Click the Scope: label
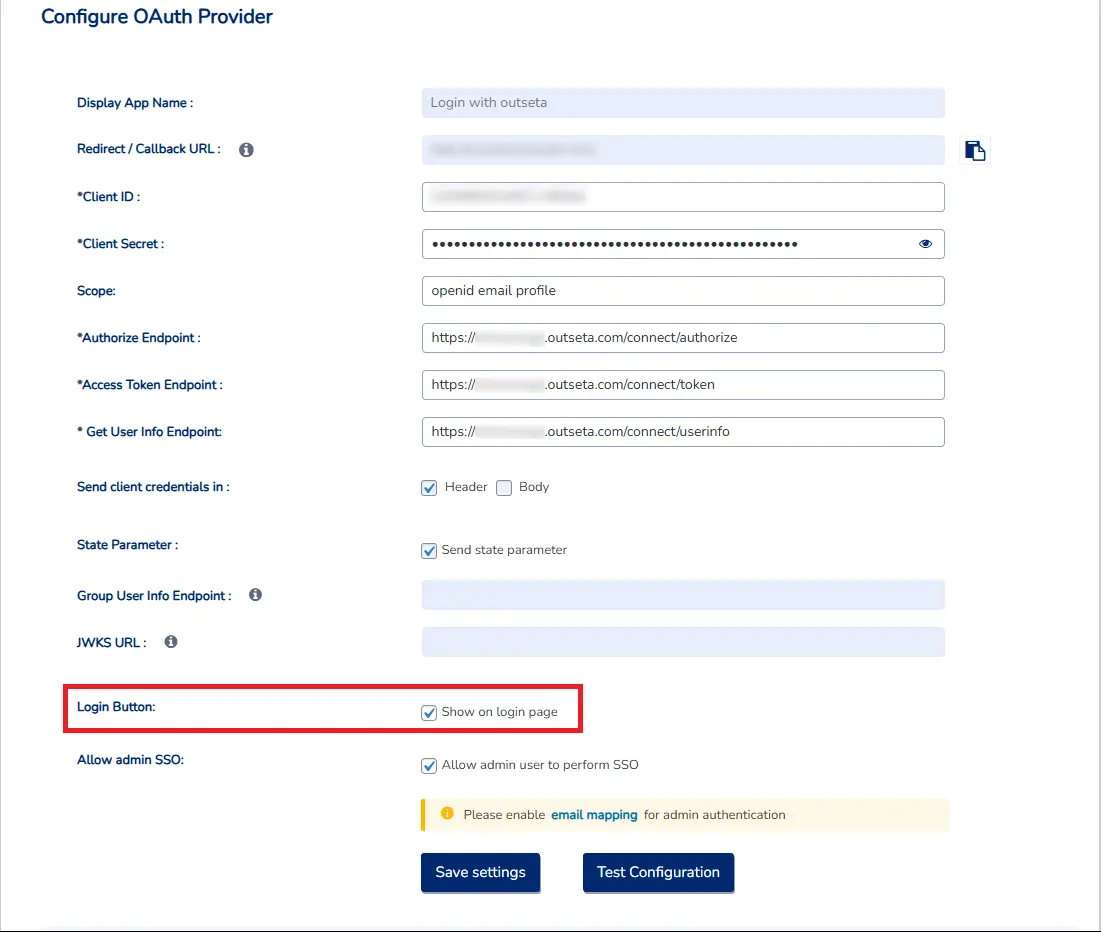Viewport: 1101px width, 932px height. 96,291
